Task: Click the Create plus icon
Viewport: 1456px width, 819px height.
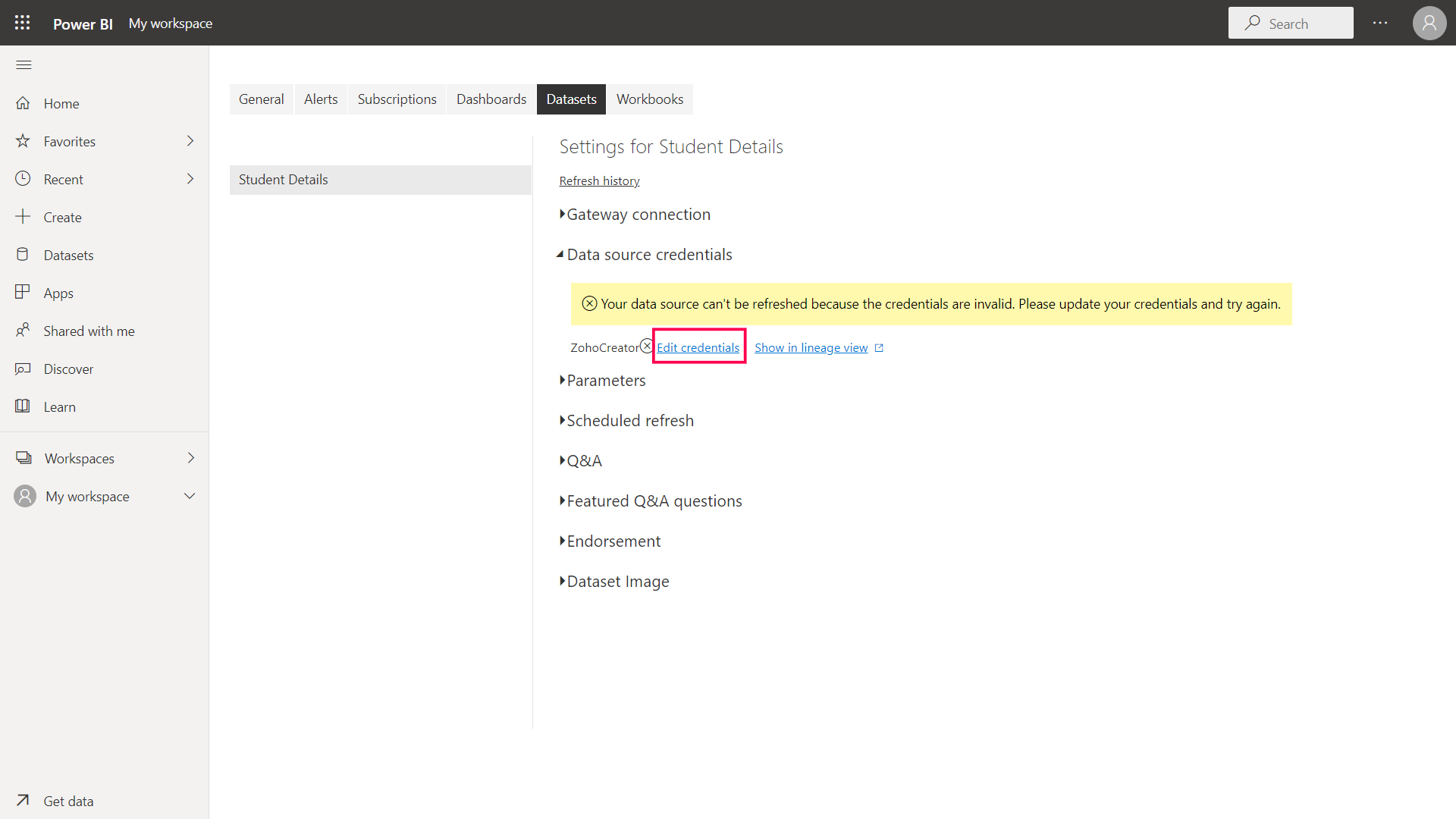Action: tap(23, 217)
